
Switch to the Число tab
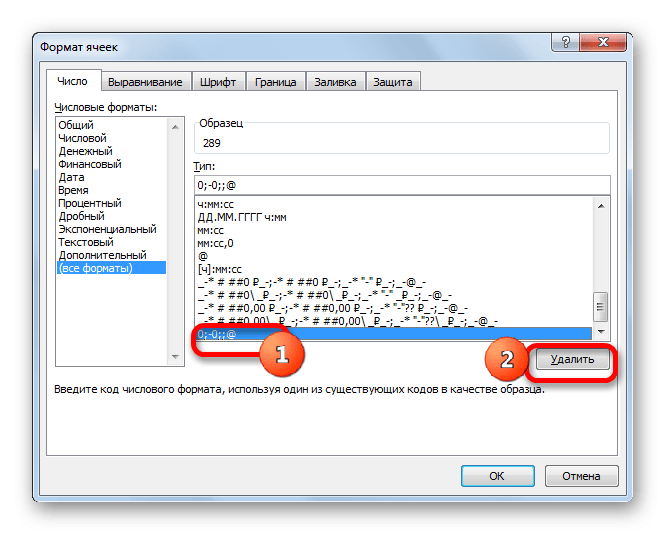tap(73, 81)
